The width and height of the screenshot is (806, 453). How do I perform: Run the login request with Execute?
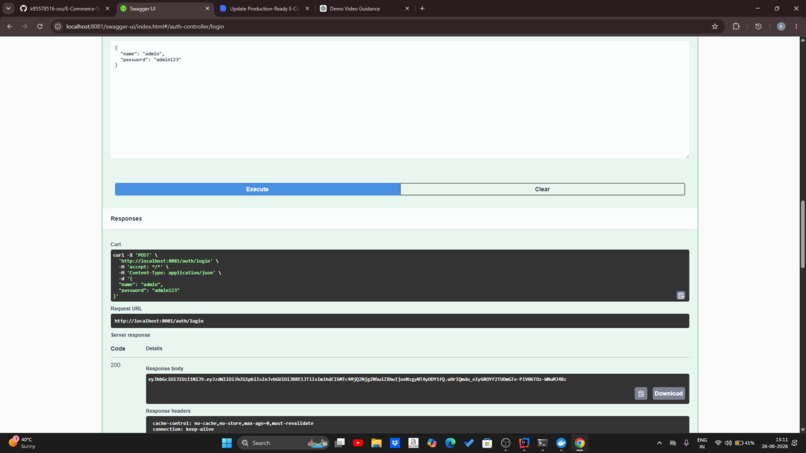point(258,189)
